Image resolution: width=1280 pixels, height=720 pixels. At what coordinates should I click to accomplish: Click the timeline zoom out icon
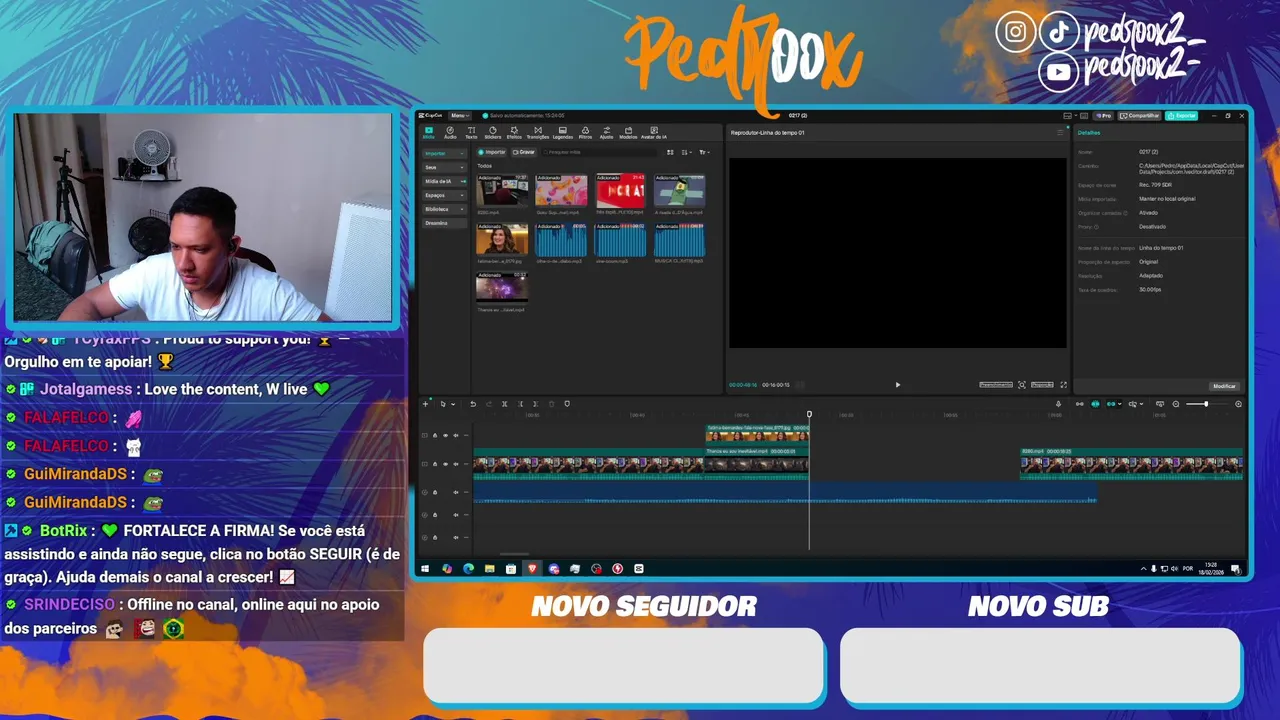point(1175,404)
